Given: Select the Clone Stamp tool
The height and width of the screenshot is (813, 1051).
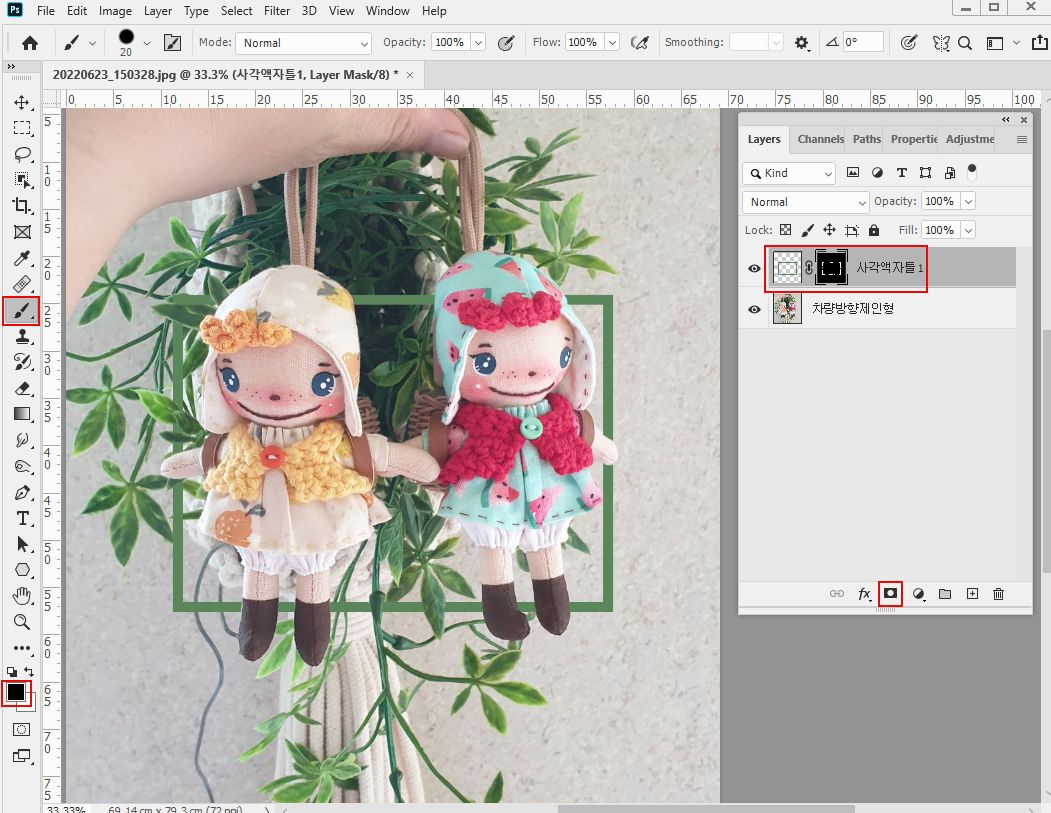Looking at the screenshot, I should click(x=22, y=336).
